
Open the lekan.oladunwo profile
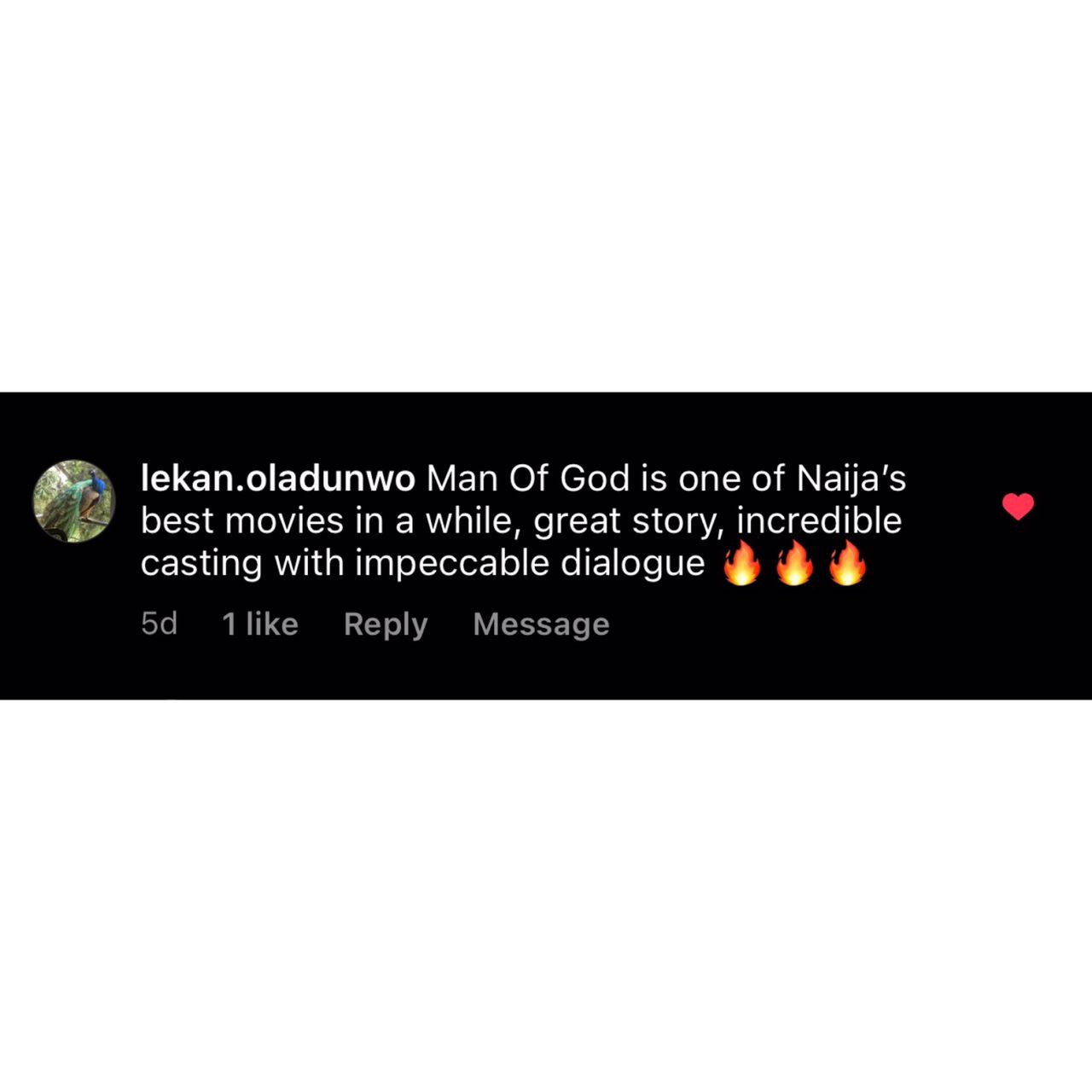click(278, 479)
